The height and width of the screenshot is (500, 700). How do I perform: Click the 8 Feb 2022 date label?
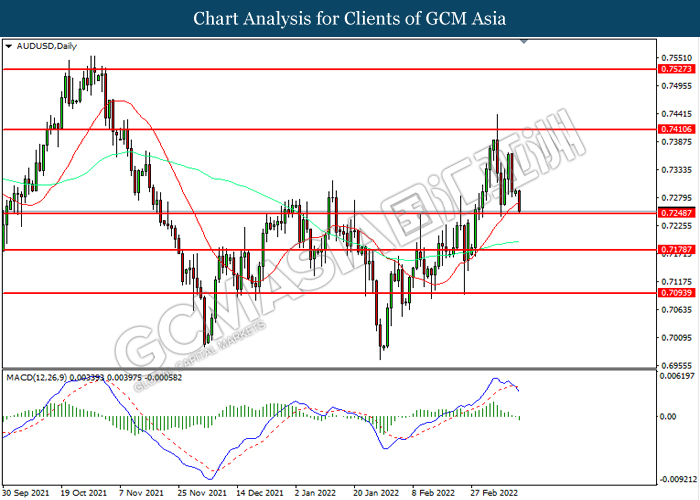[433, 493]
